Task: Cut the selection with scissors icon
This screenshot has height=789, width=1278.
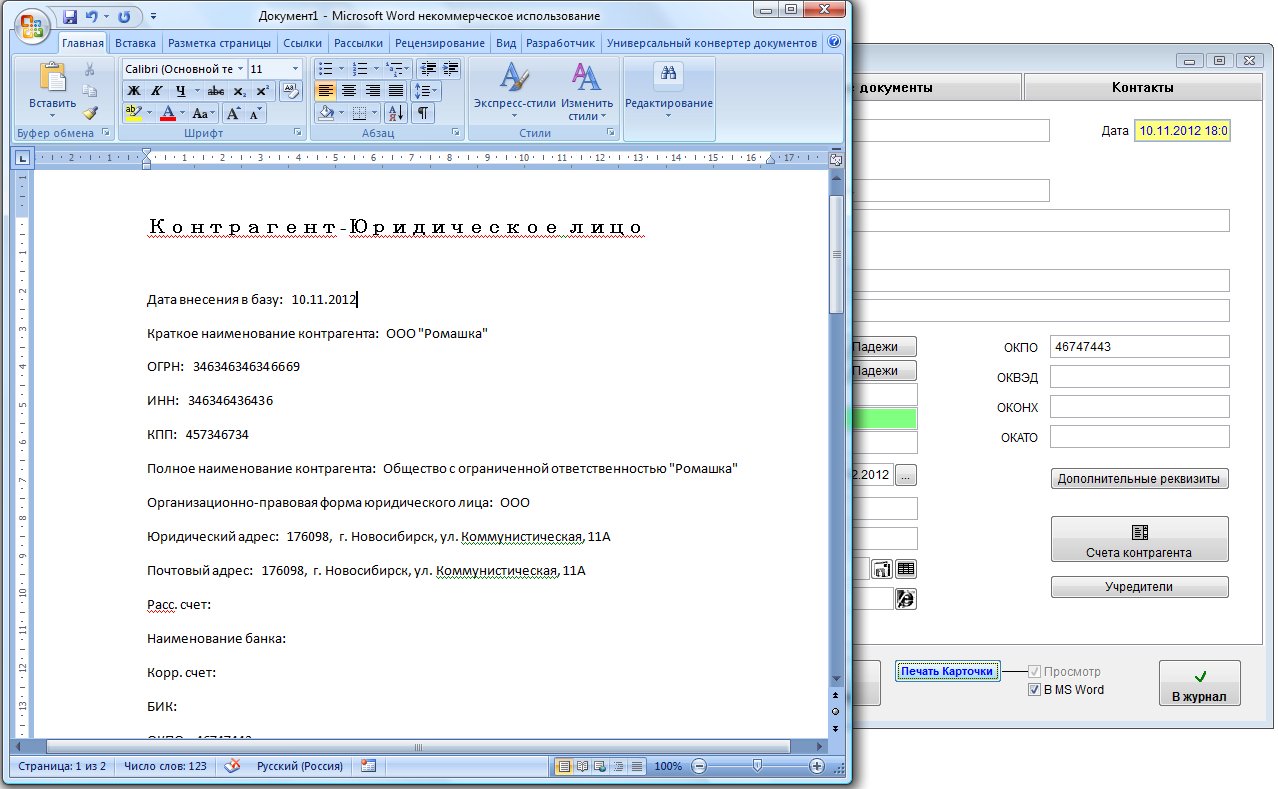Action: (x=89, y=69)
